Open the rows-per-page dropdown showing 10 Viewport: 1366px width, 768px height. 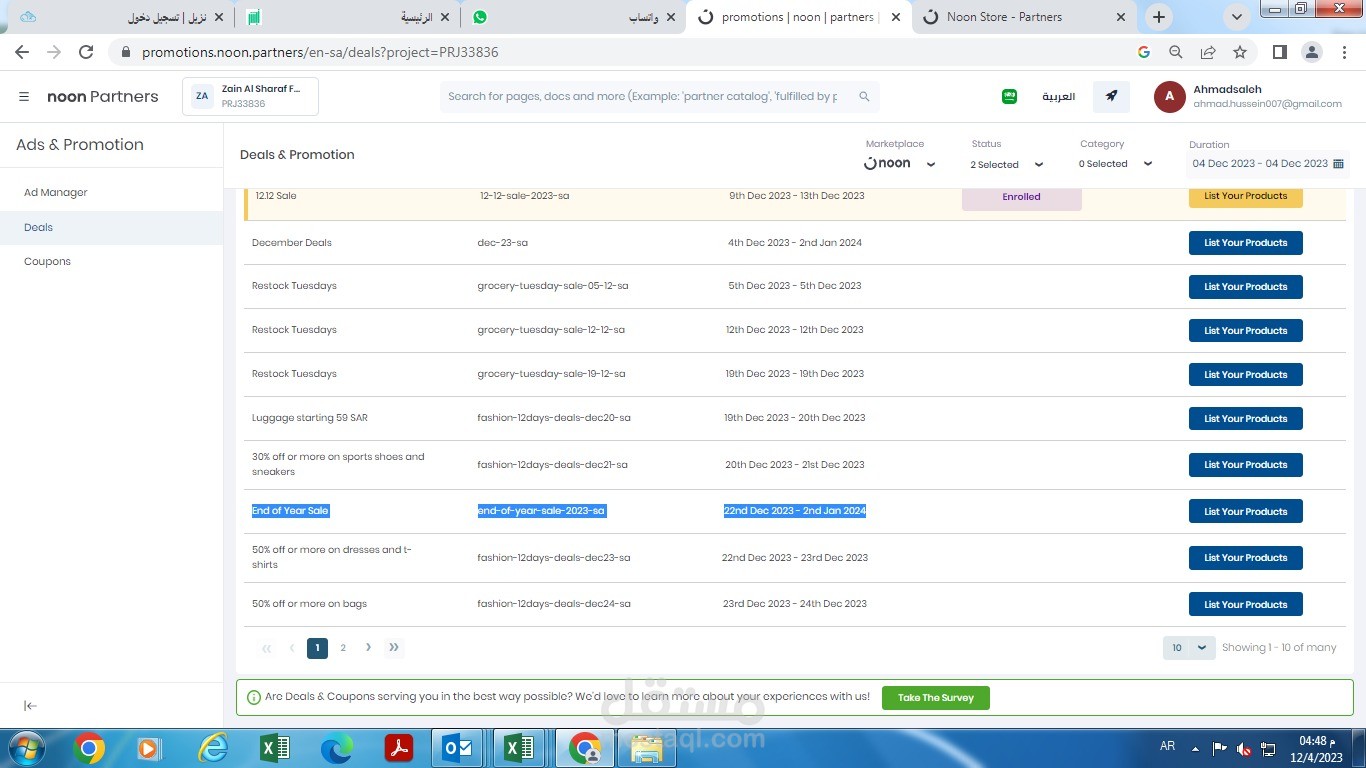[1189, 648]
